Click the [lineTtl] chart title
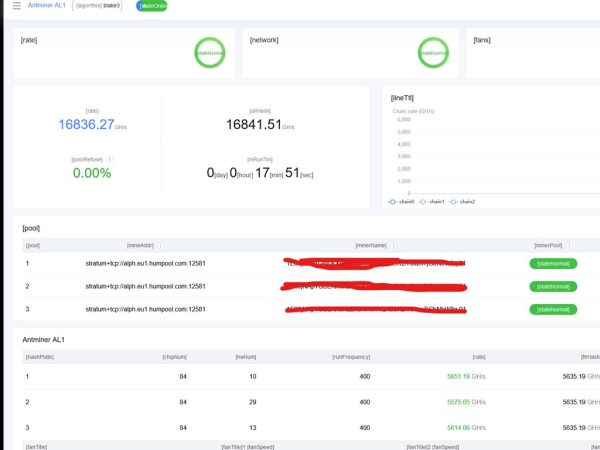The height and width of the screenshot is (450, 600). pyautogui.click(x=402, y=98)
